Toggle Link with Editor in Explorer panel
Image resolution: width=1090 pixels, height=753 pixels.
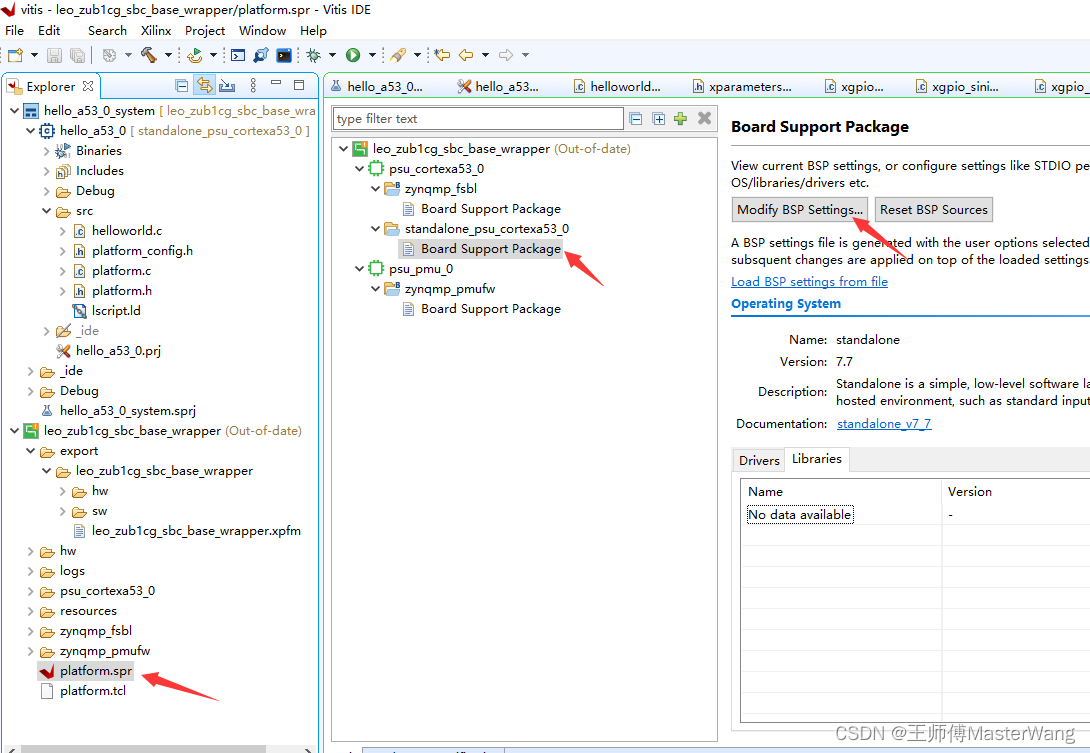[x=204, y=85]
